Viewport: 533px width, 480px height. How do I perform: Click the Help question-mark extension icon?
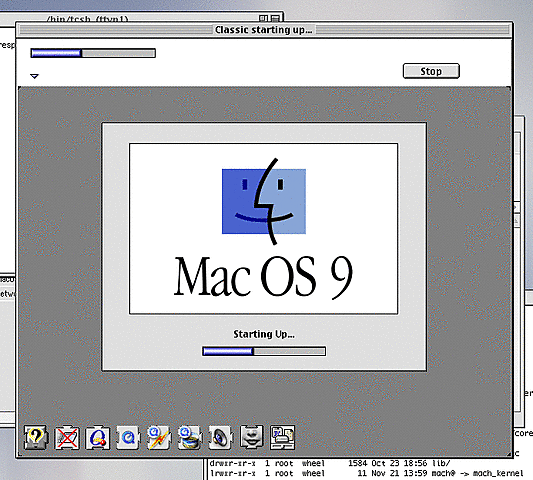36,438
